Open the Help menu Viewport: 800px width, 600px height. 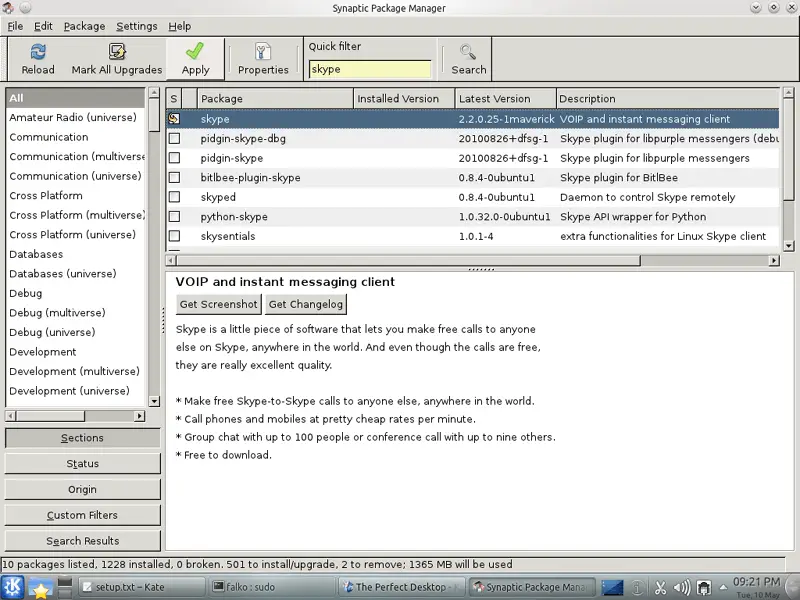tap(180, 26)
